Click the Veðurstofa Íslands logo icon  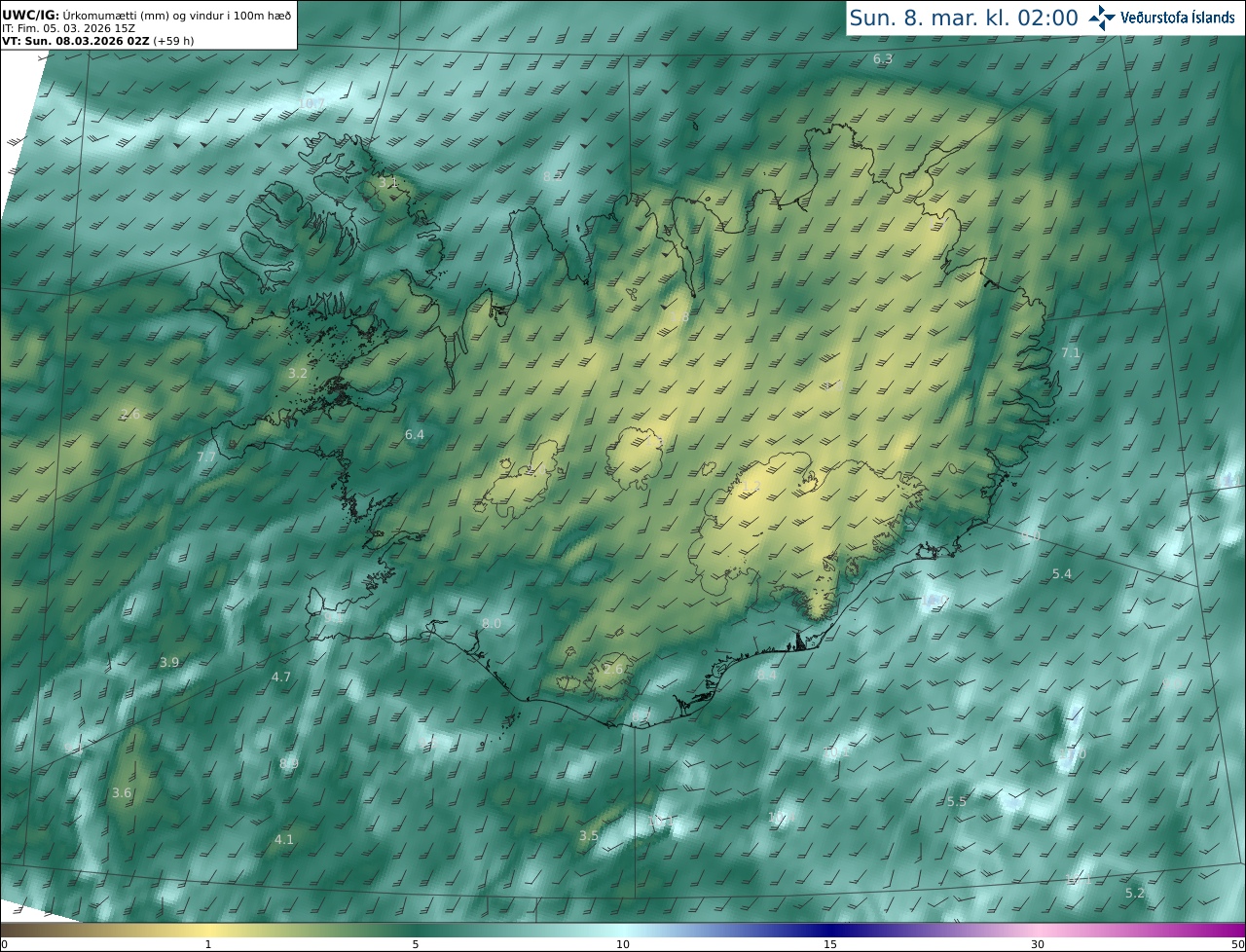1102,18
